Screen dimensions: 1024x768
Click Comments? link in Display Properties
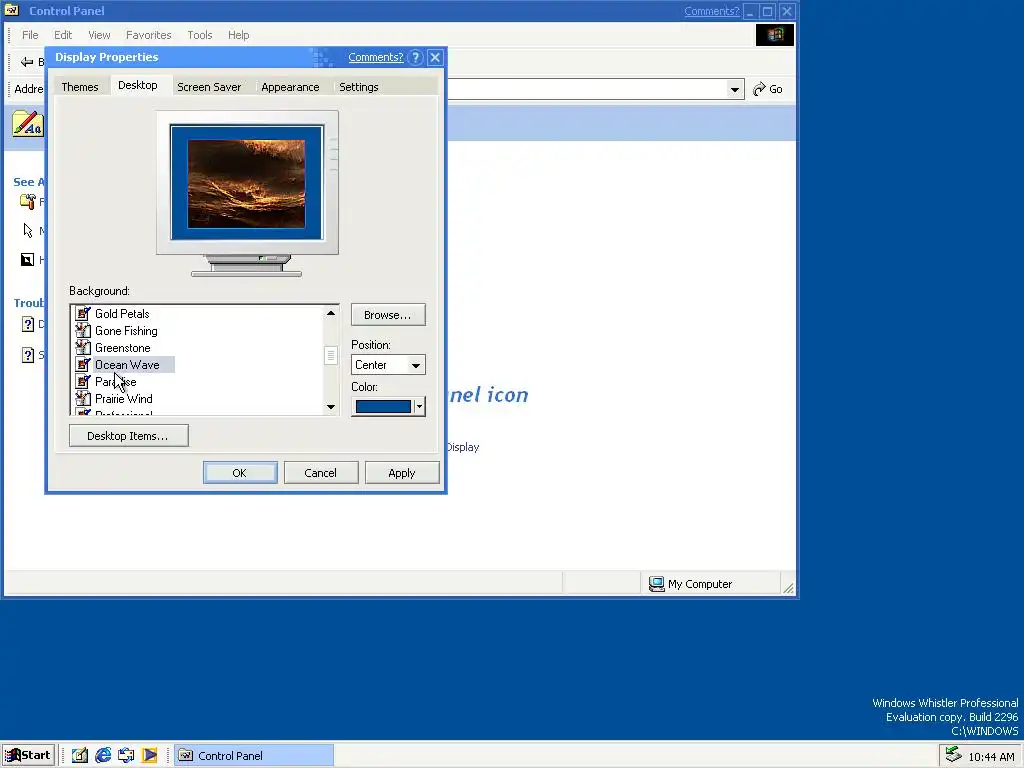tap(376, 57)
